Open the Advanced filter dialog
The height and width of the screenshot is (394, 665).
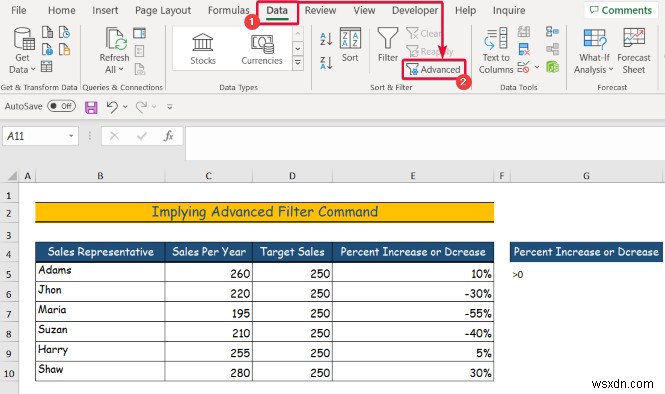[x=433, y=69]
